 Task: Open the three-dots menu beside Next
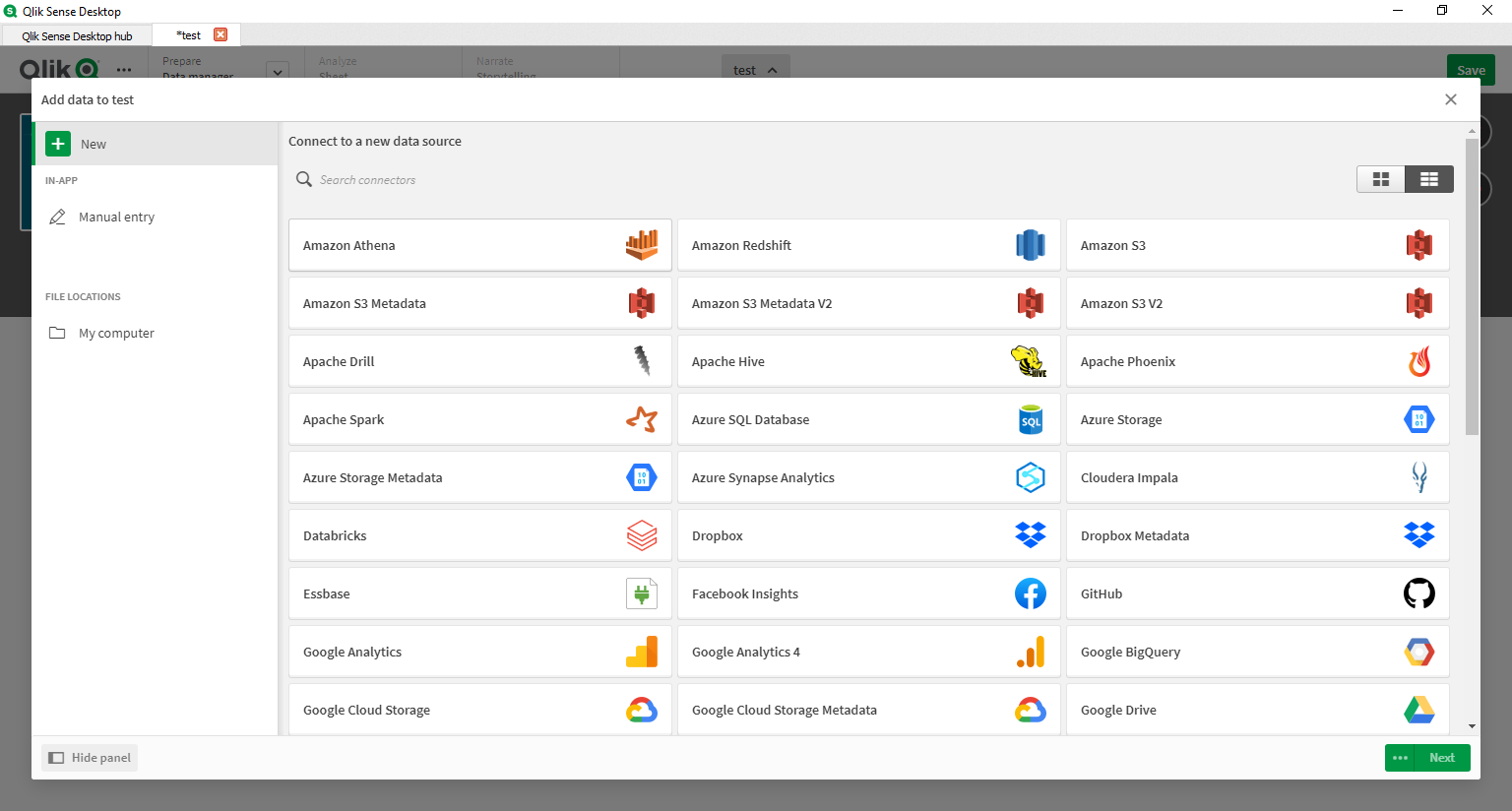1400,758
